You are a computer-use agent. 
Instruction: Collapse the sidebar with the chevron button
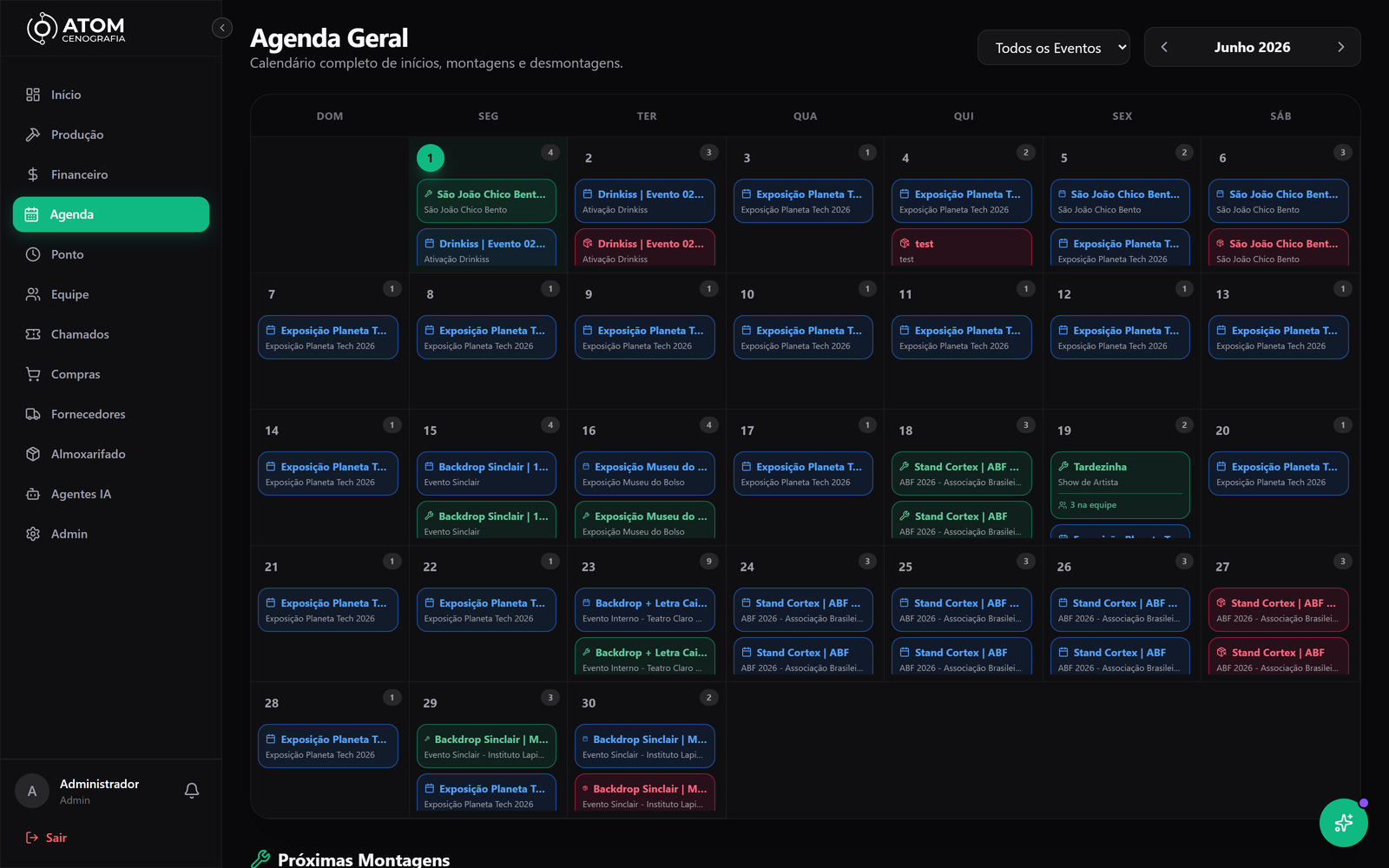222,28
